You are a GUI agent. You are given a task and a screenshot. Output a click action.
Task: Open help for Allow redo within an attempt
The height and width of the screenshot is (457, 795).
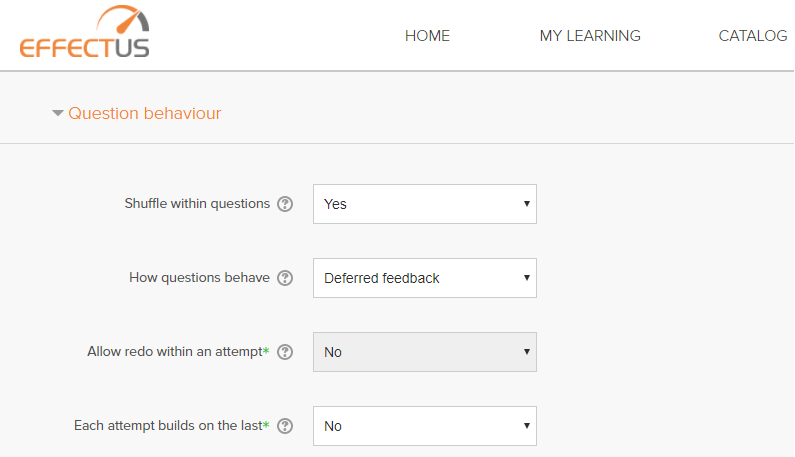pos(285,352)
